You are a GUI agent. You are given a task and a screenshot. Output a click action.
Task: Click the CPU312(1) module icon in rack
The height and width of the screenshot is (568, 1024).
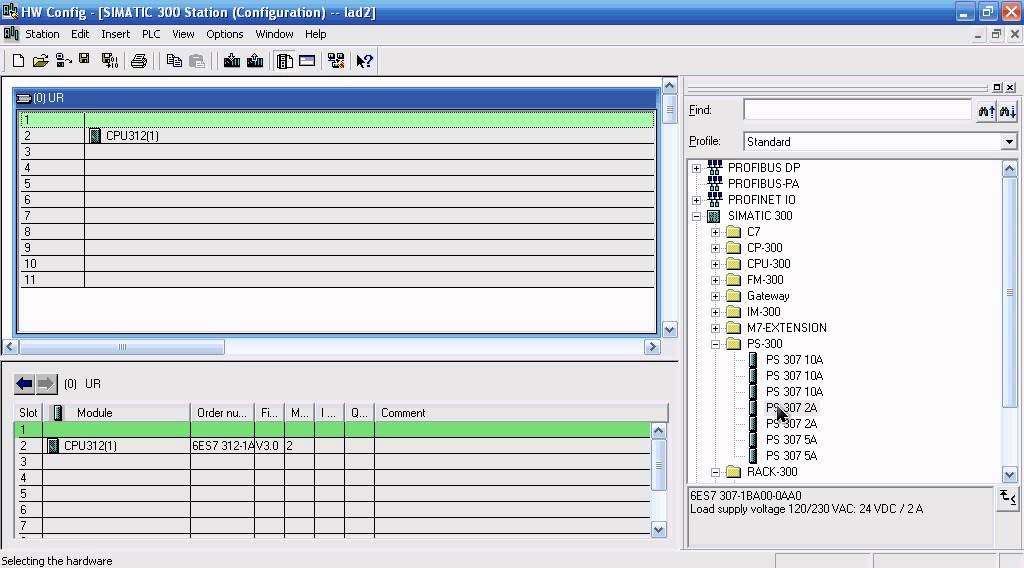(95, 136)
